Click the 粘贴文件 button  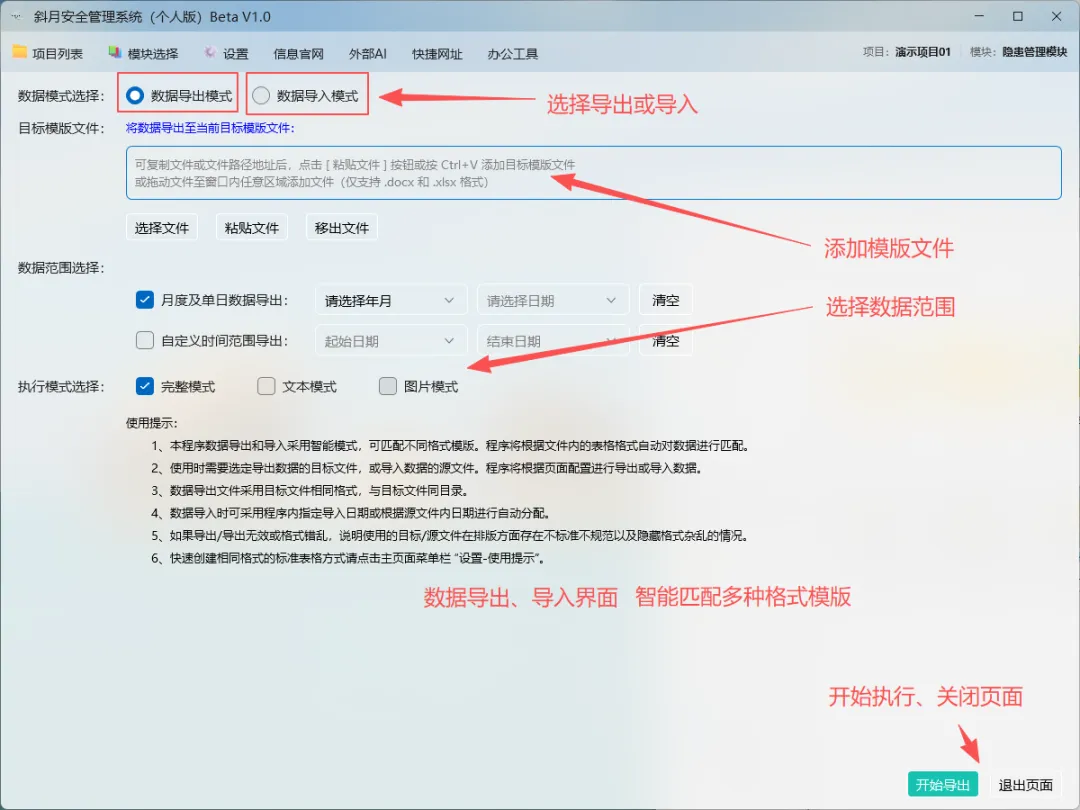(251, 228)
